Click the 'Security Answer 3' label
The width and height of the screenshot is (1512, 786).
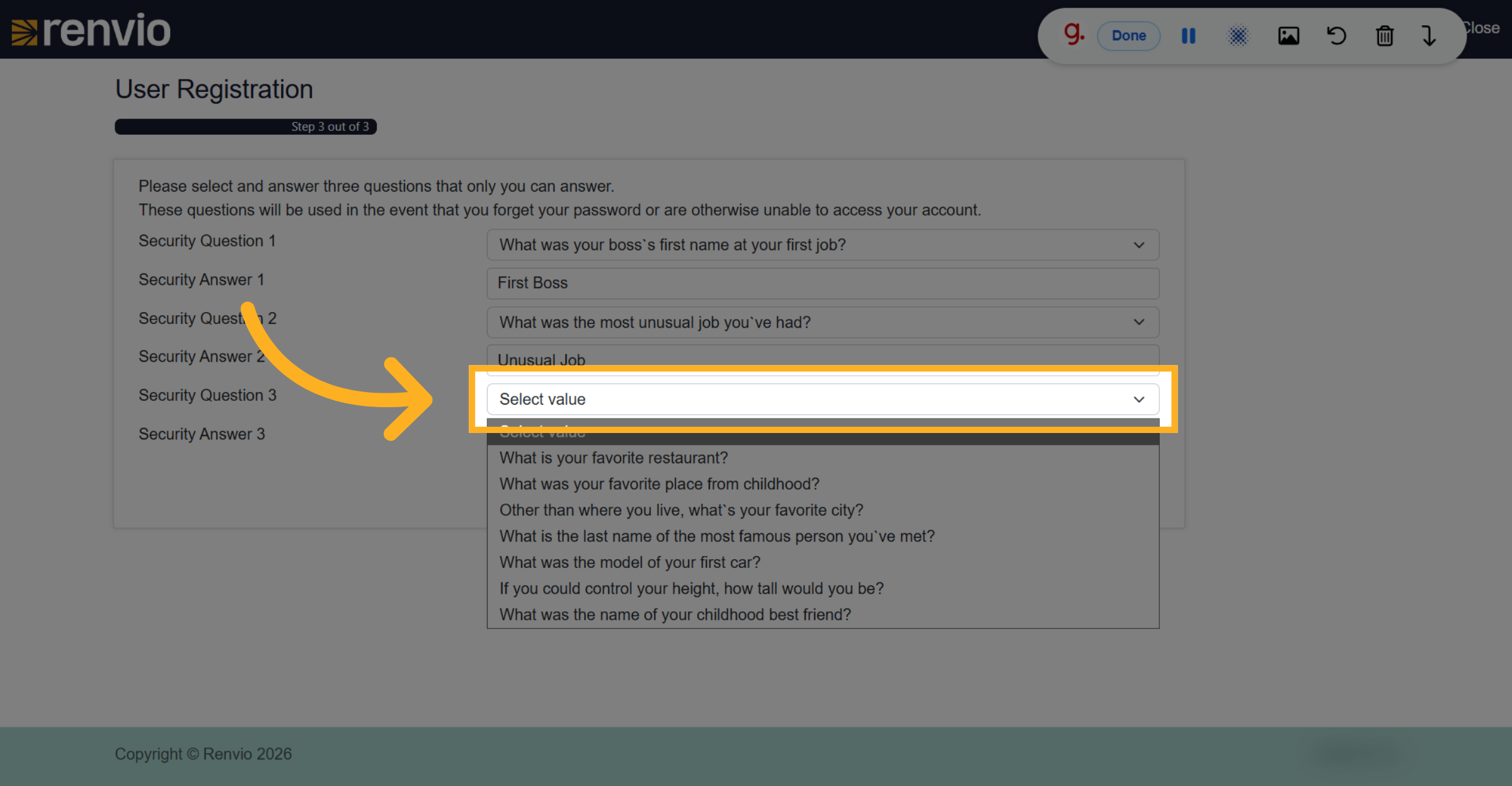(x=202, y=434)
